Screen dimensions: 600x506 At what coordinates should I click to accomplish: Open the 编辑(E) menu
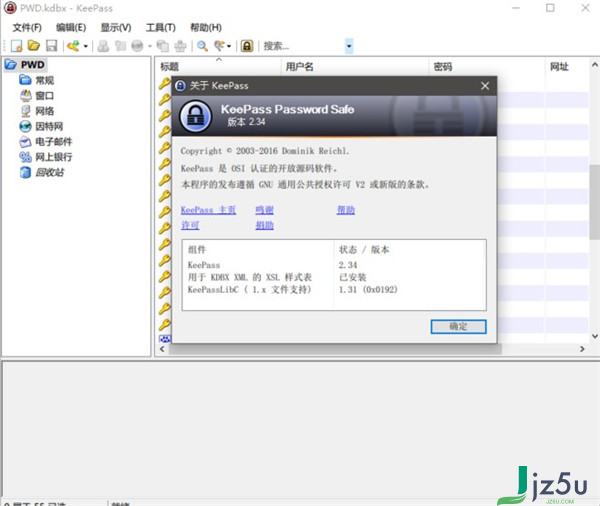[x=71, y=28]
